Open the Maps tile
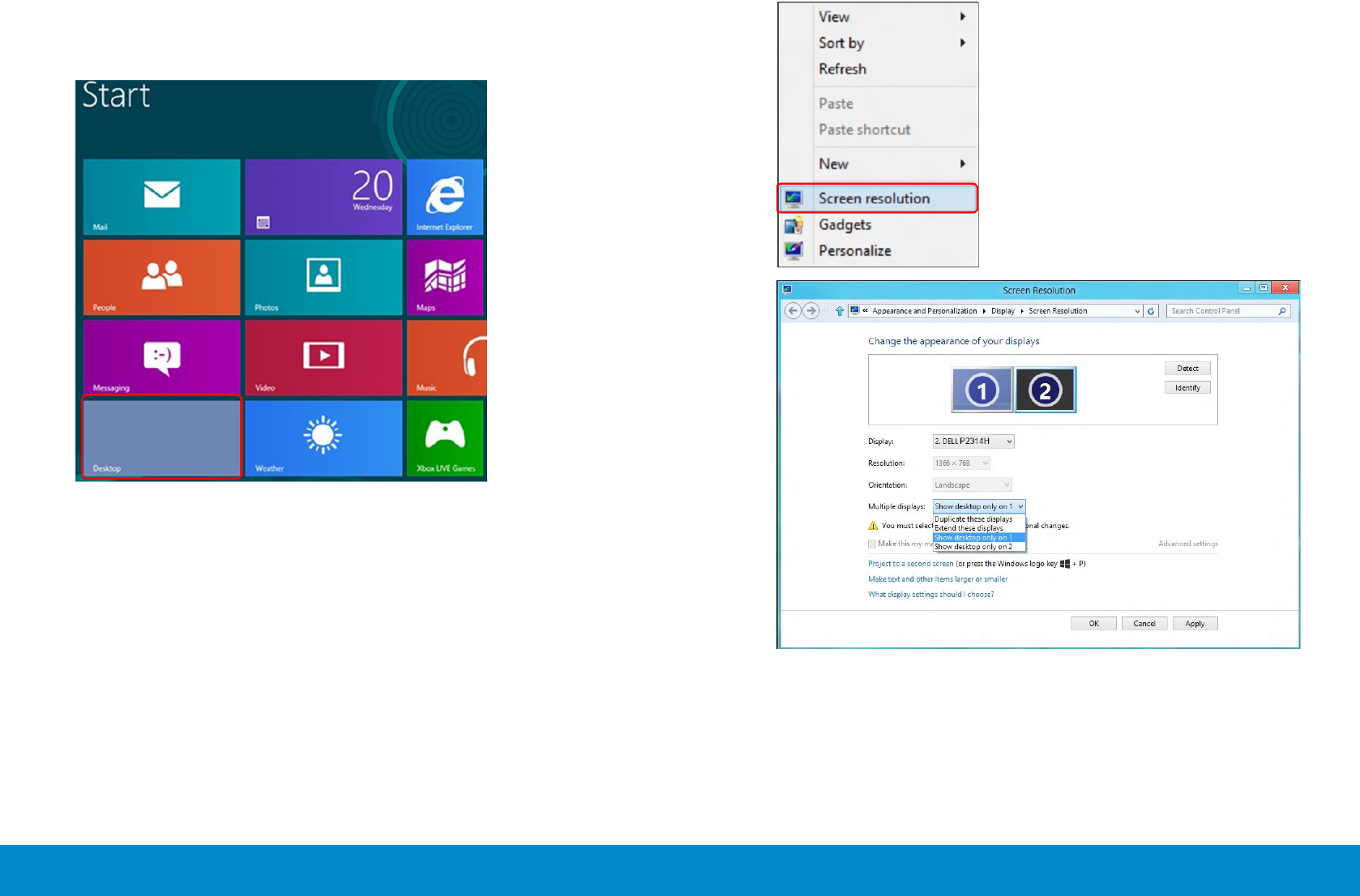 point(445,277)
